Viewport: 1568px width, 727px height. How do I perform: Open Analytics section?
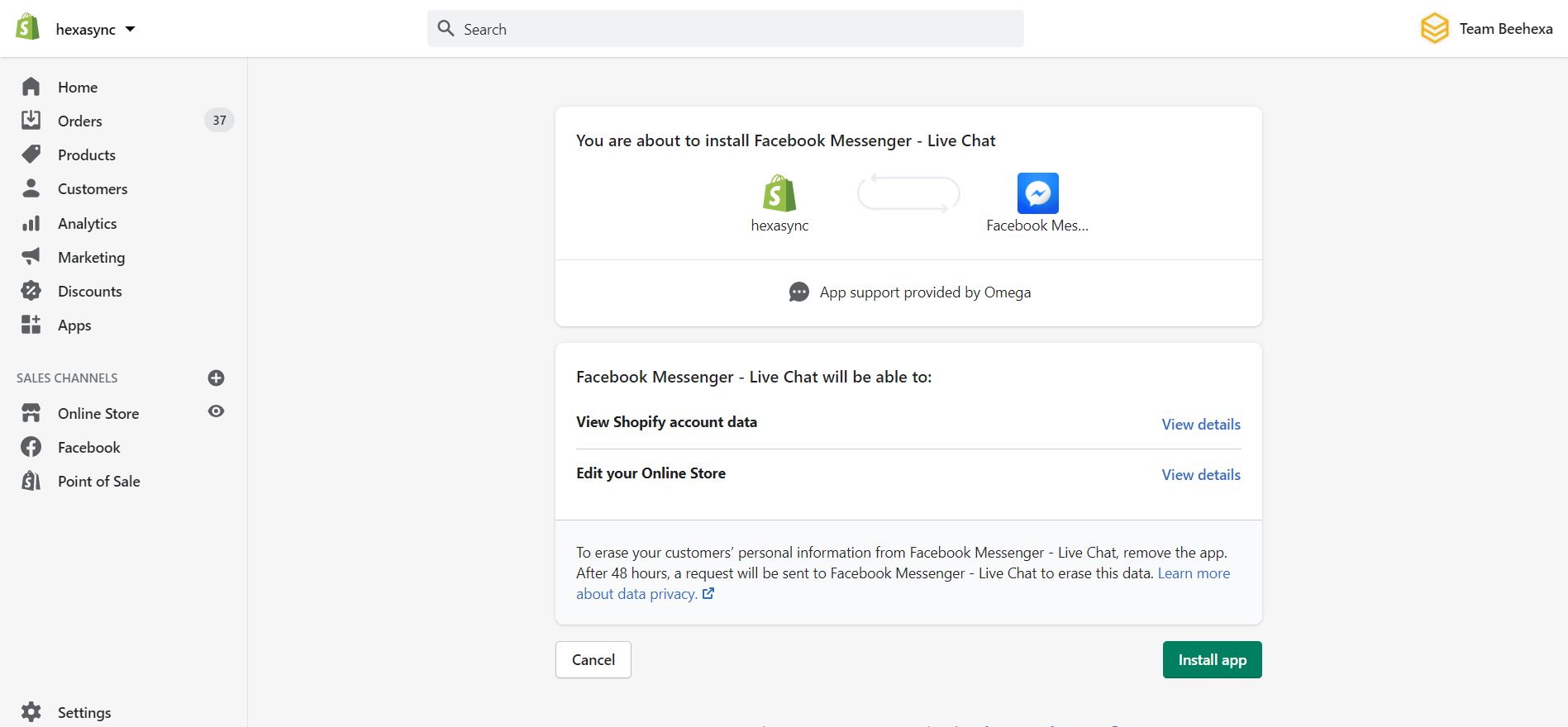coord(88,223)
